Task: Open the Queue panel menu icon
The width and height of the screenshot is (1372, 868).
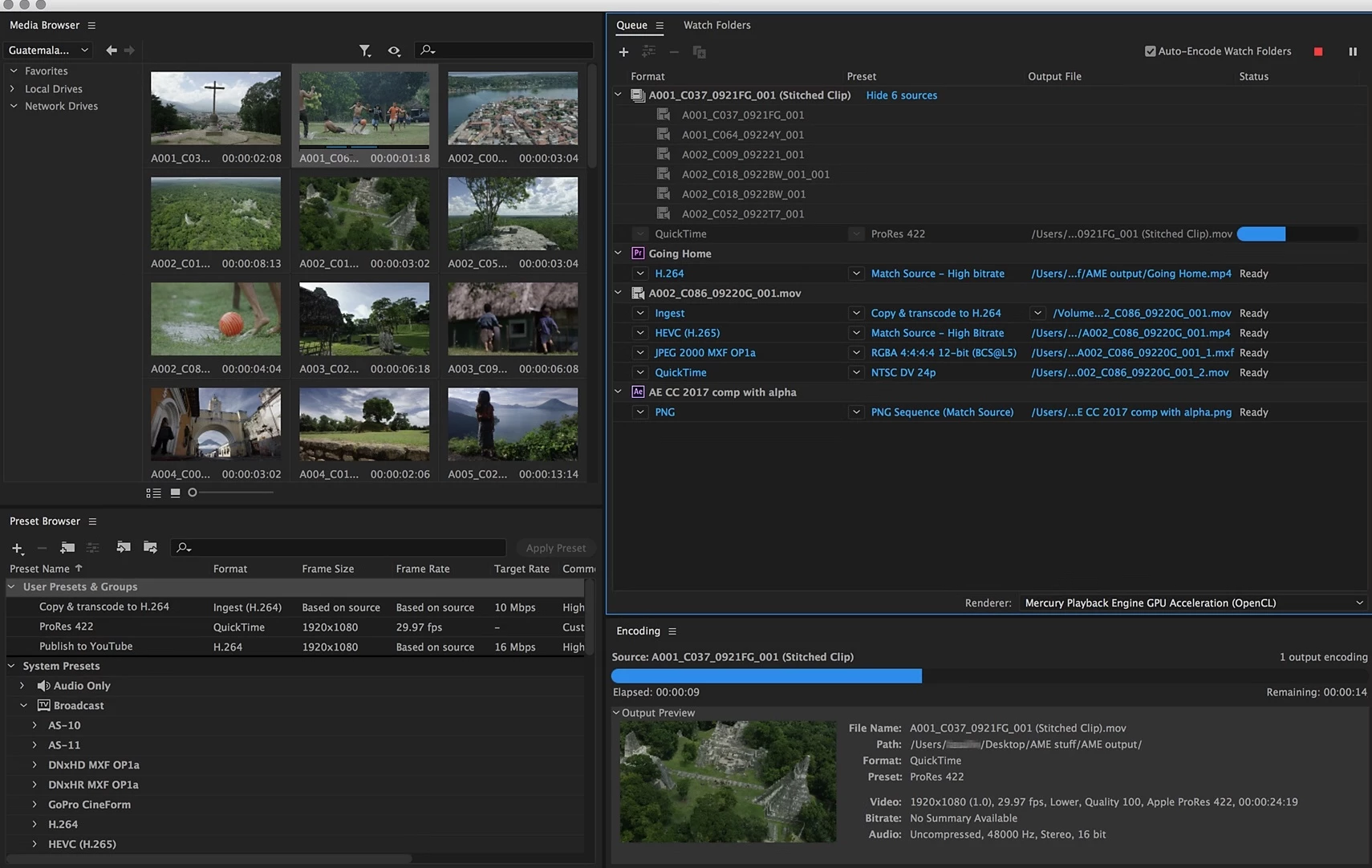Action: 660,26
